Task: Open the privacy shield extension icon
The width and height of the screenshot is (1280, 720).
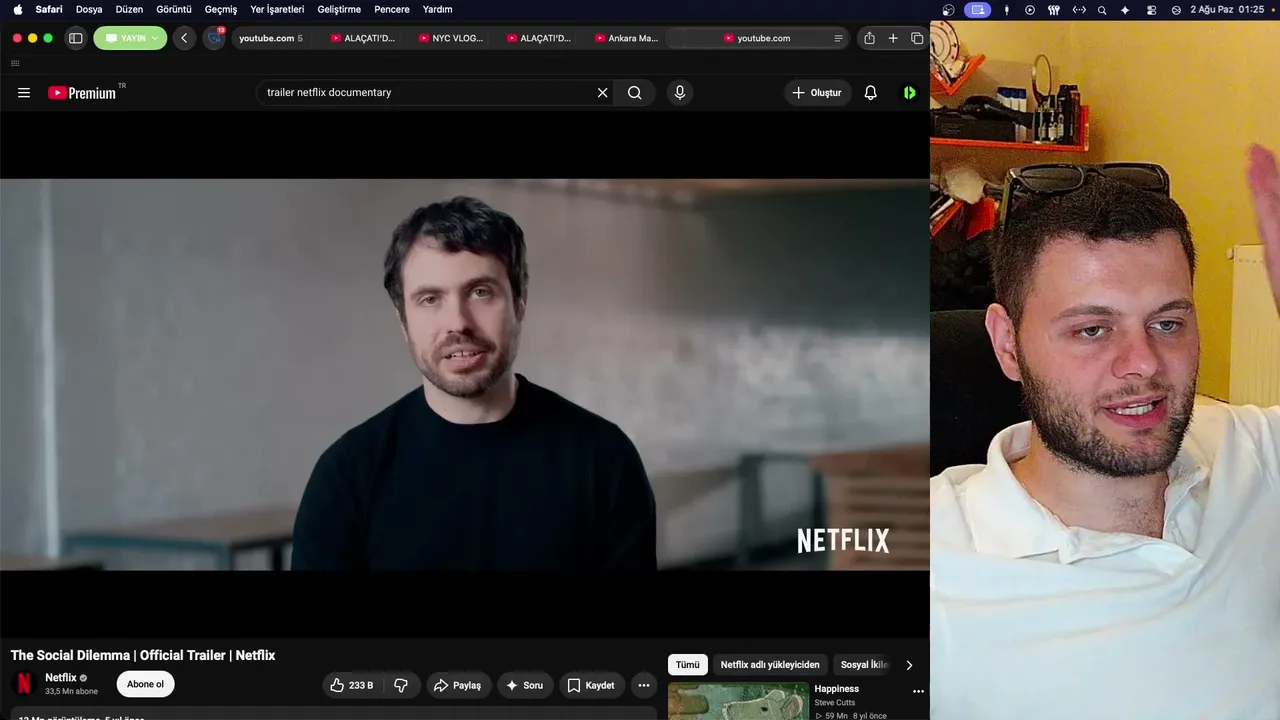Action: click(x=214, y=38)
